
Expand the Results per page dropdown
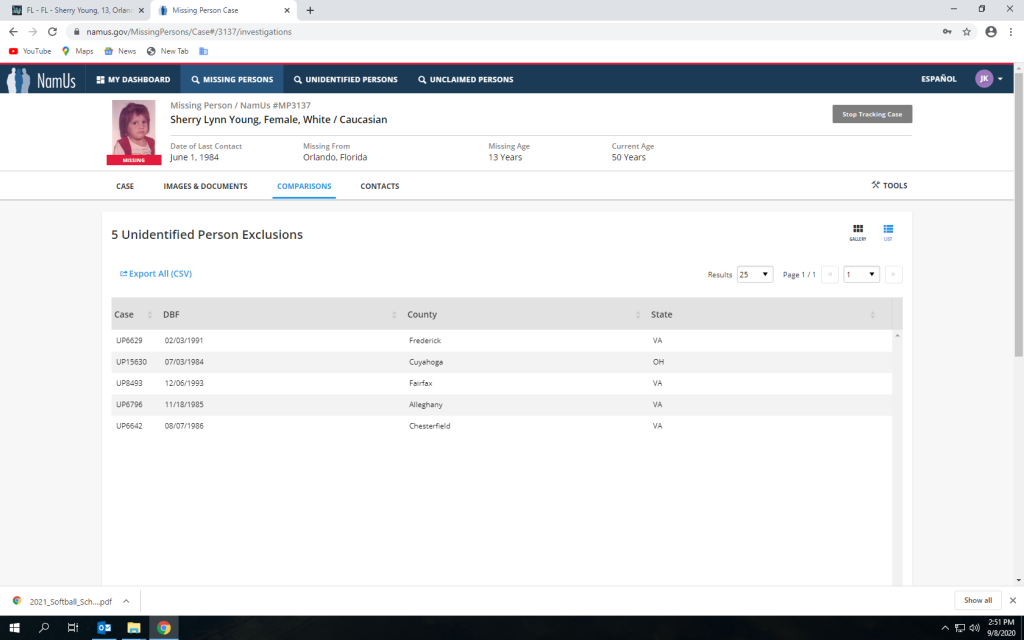754,274
